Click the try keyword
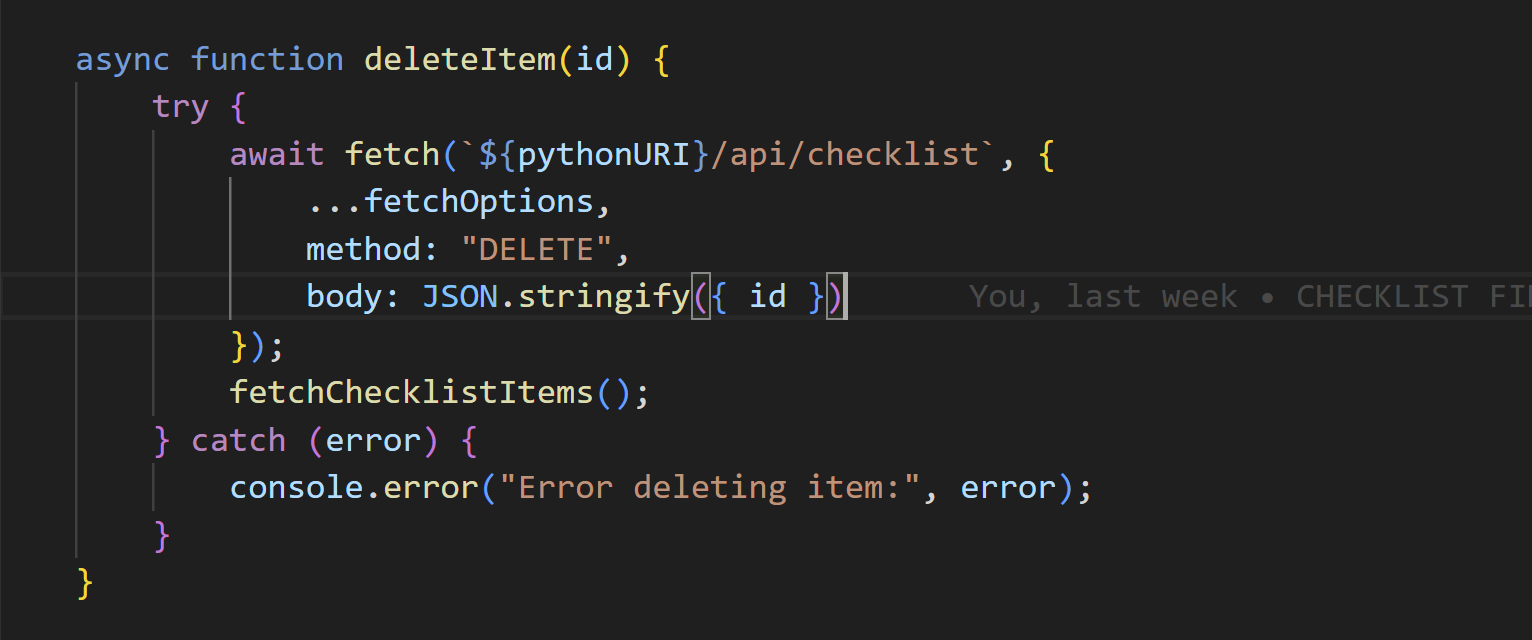Viewport: 1532px width, 640px height. pos(180,107)
